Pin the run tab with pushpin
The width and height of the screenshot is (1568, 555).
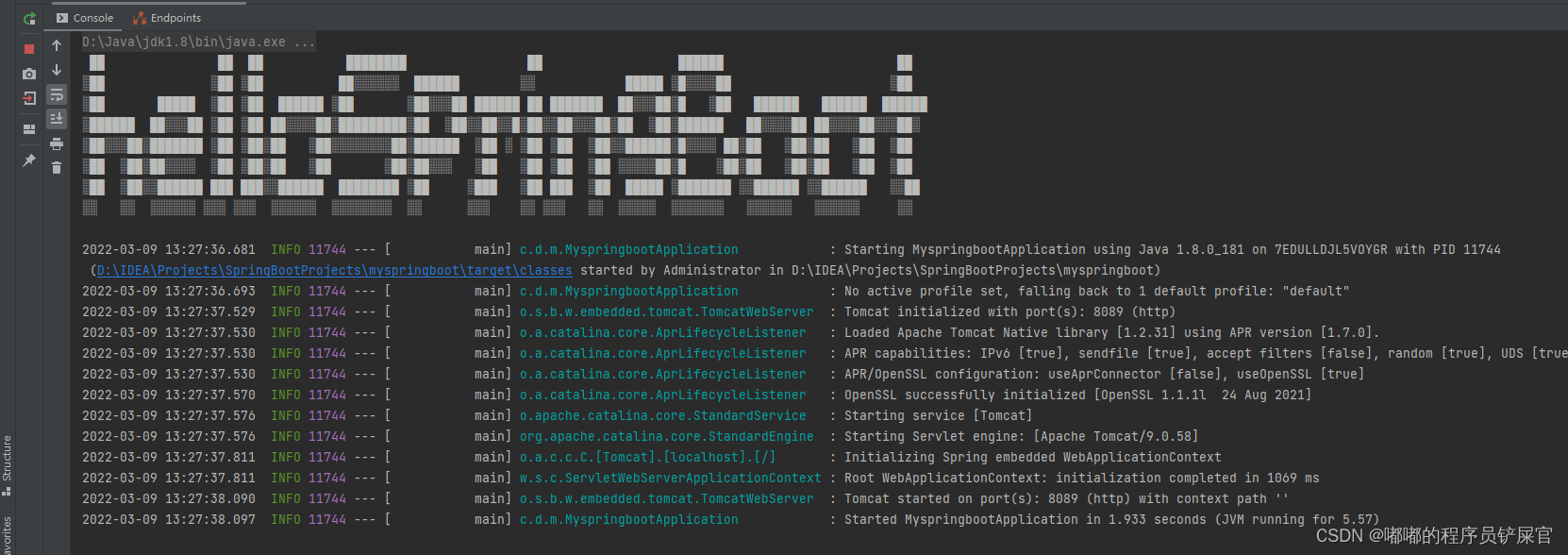29,160
